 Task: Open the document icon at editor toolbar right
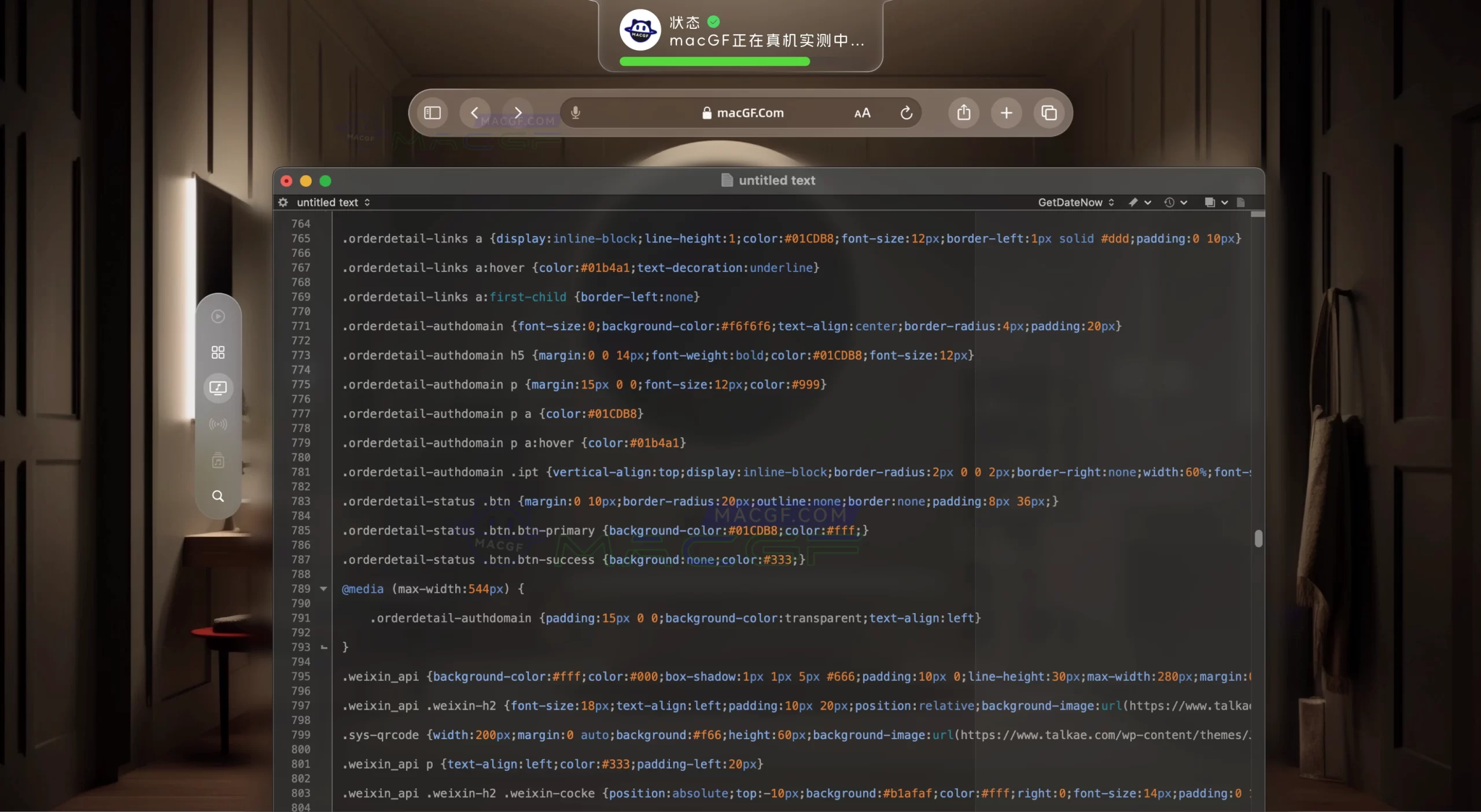[1241, 202]
